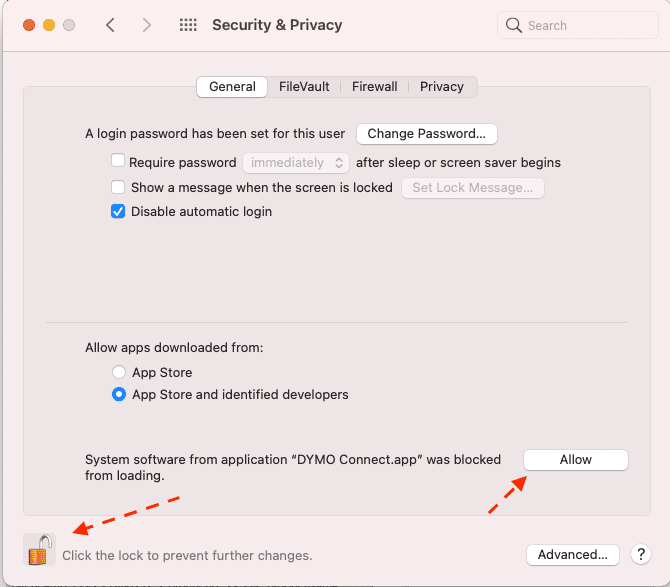Switch to the FileVault tab
This screenshot has width=670, height=587.
(x=304, y=87)
